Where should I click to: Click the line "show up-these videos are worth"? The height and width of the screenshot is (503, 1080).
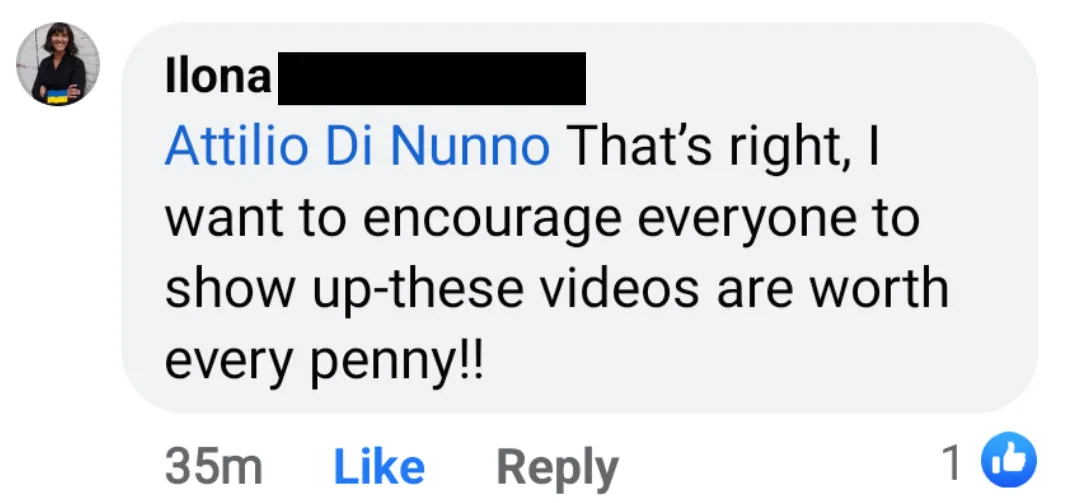(x=557, y=288)
